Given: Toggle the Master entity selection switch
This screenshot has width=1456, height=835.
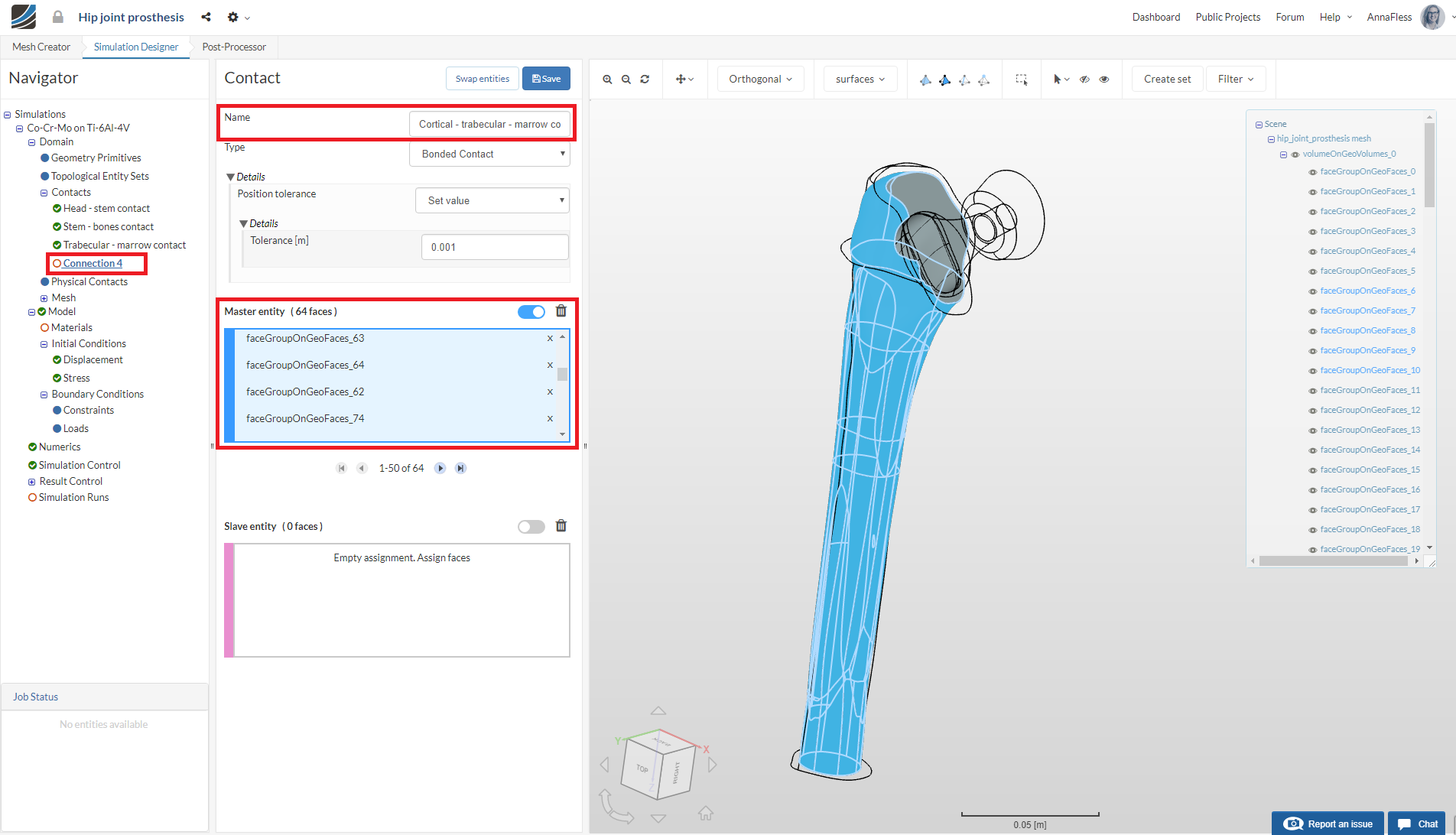Looking at the screenshot, I should pyautogui.click(x=531, y=311).
